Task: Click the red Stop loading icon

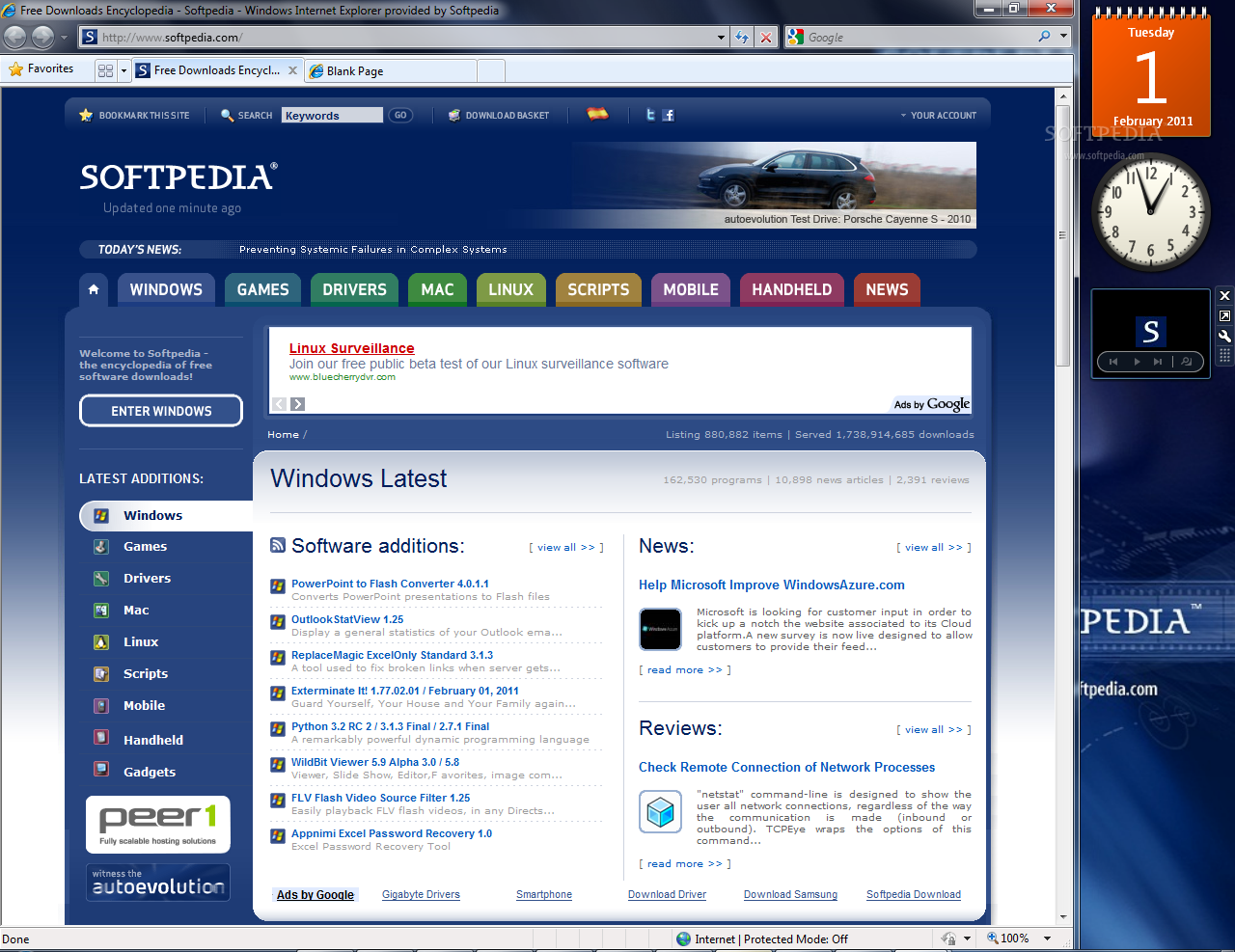Action: pos(766,38)
